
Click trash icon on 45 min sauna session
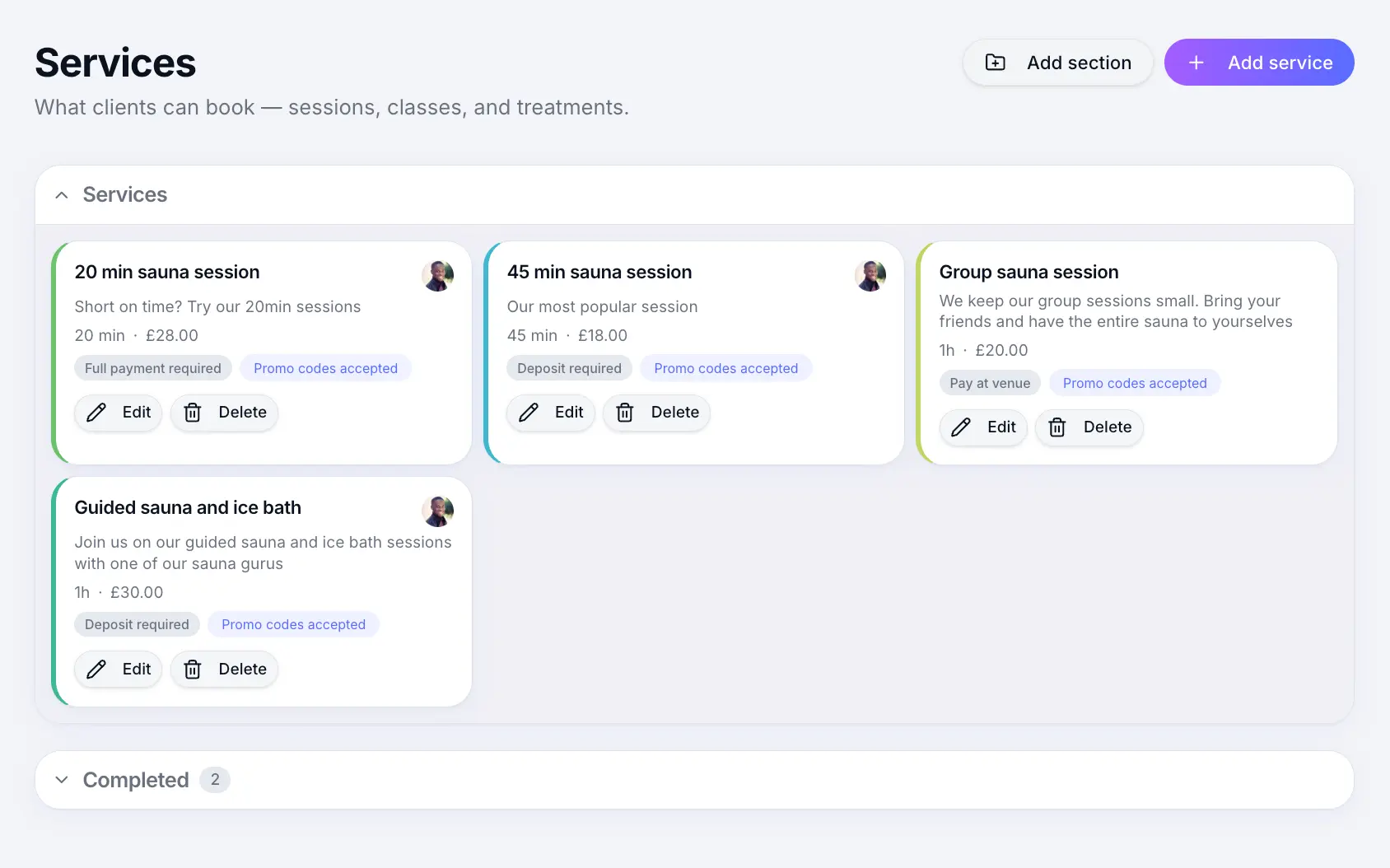(625, 413)
